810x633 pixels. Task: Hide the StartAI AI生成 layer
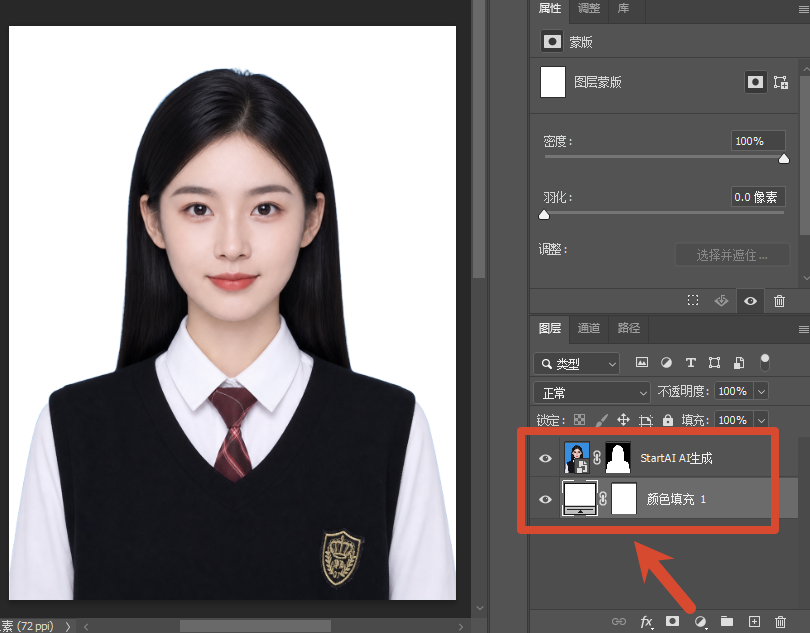point(545,458)
